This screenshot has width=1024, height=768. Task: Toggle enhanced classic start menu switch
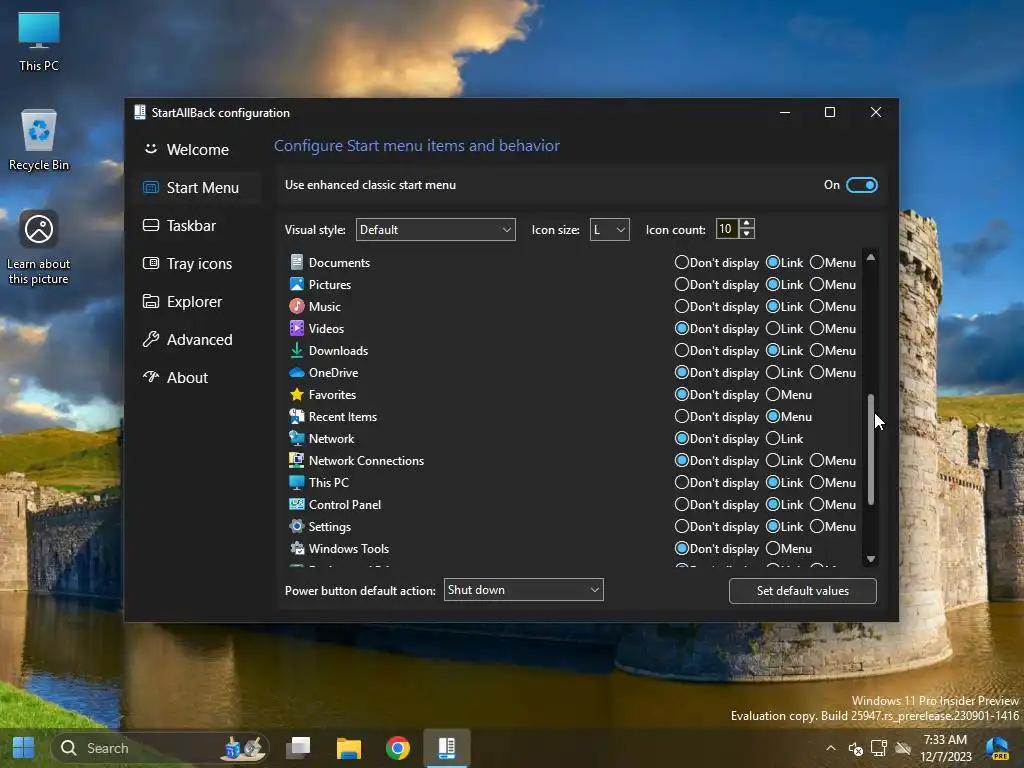point(861,185)
